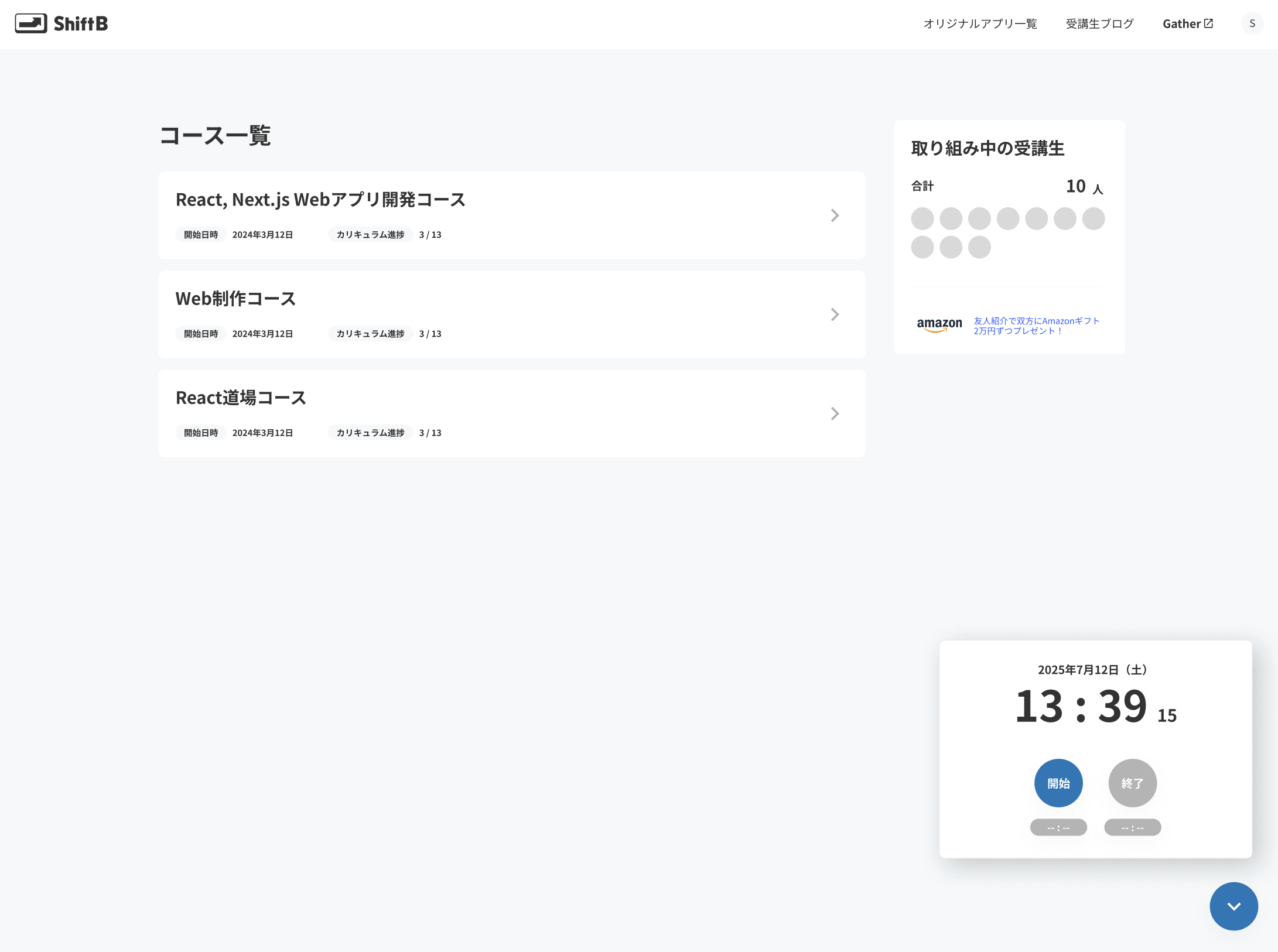Open the Web制作コース via its chevron arrow
The width and height of the screenshot is (1278, 952).
(835, 314)
